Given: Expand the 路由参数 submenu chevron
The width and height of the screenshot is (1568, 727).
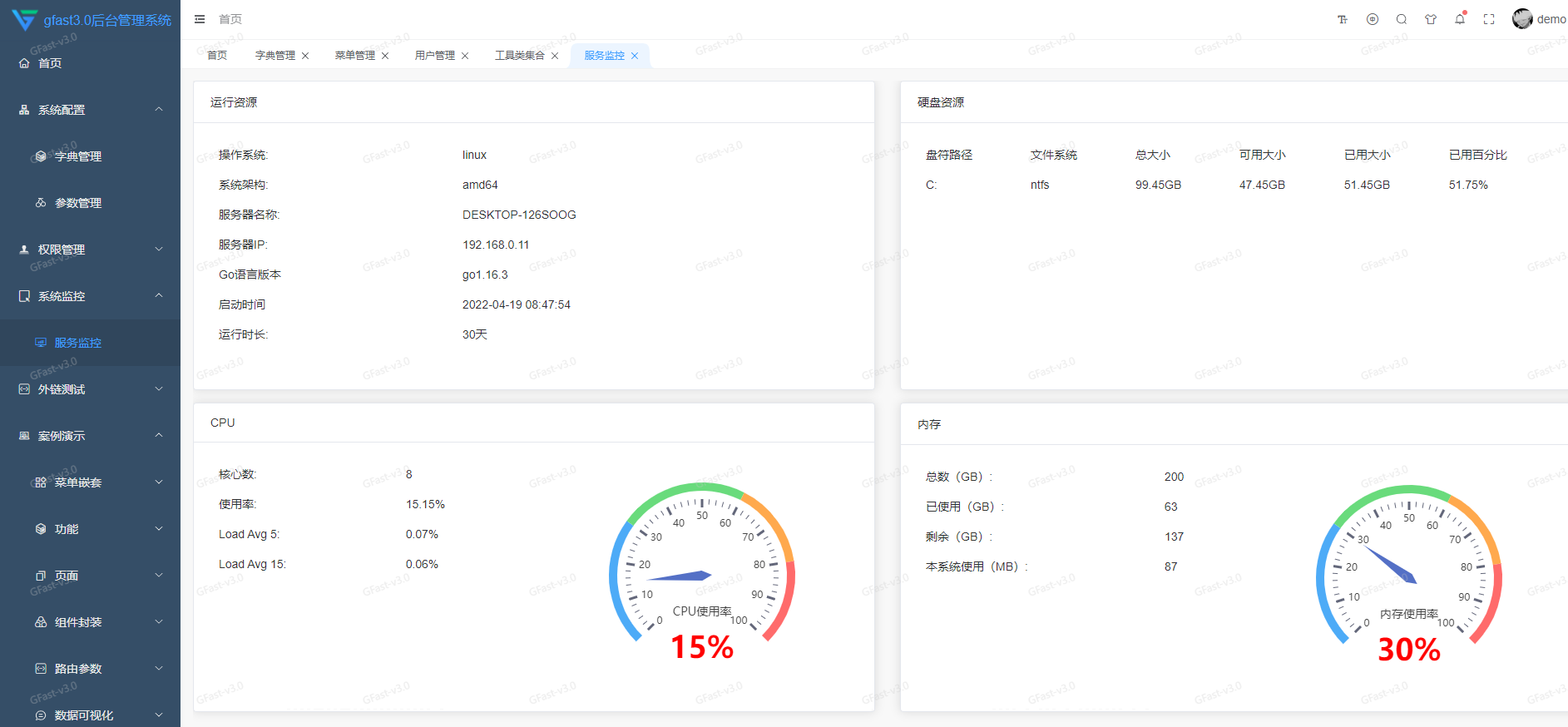Looking at the screenshot, I should pyautogui.click(x=159, y=668).
